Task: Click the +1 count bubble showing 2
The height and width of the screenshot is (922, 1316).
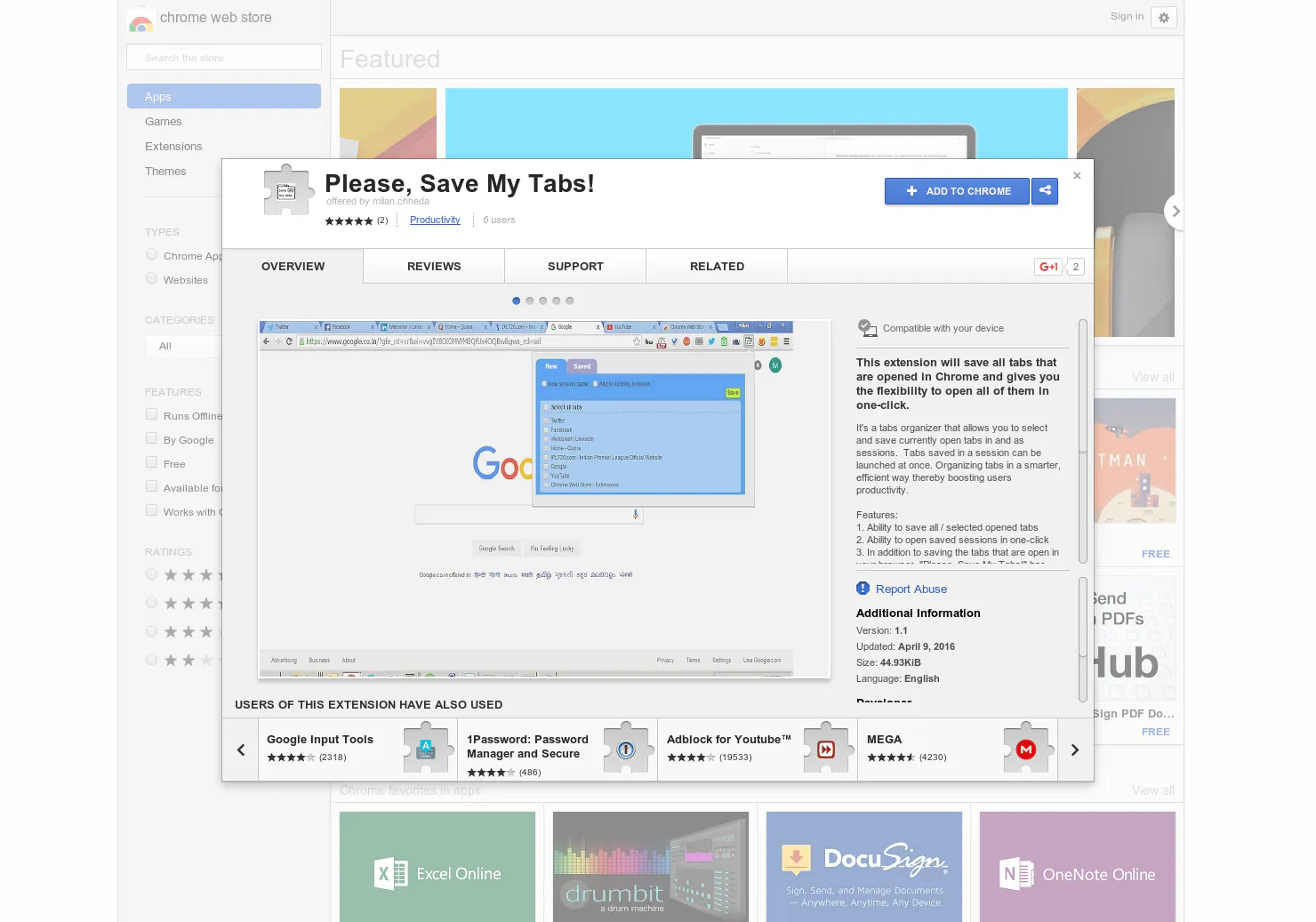Action: pyautogui.click(x=1075, y=267)
